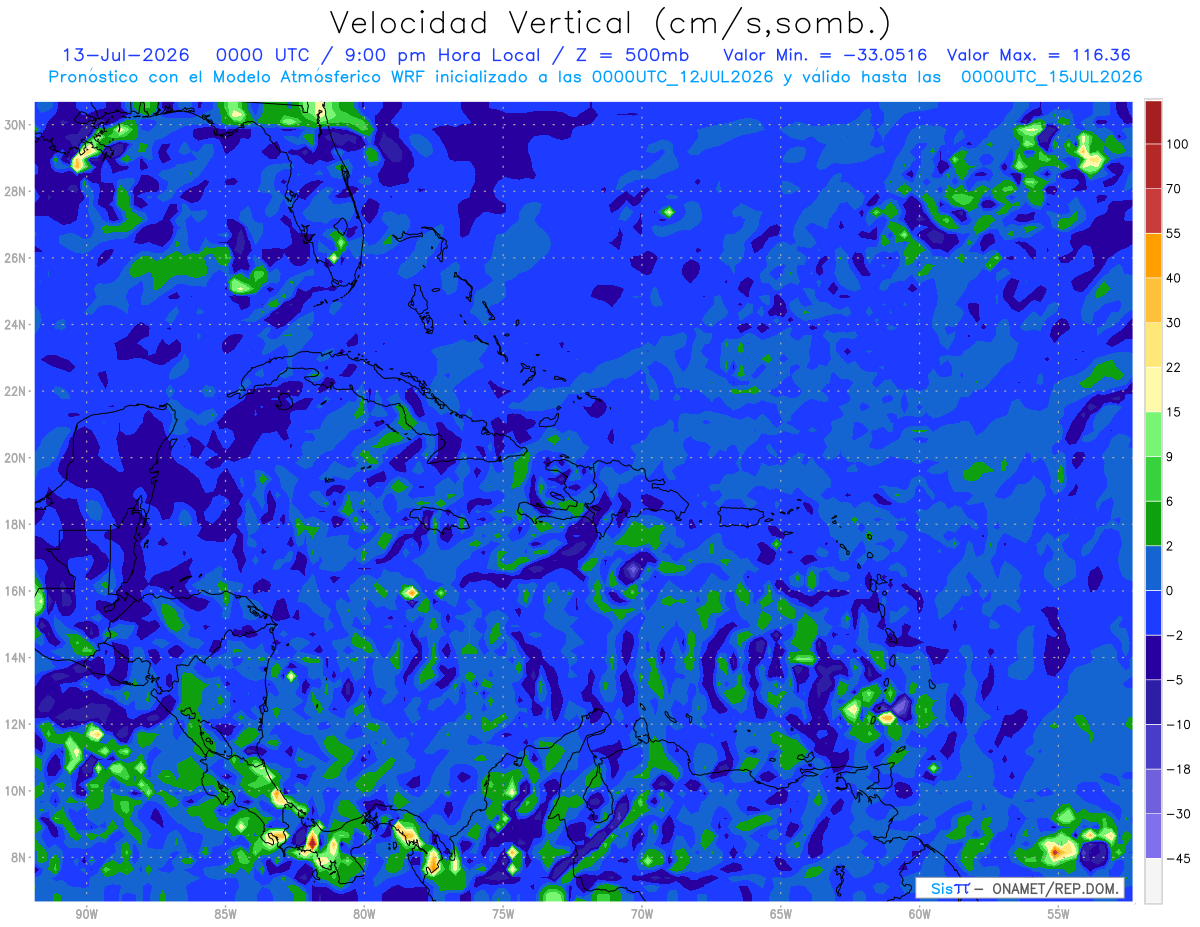Click the longitude axis label '85W'
1200x927 pixels.
tap(226, 914)
